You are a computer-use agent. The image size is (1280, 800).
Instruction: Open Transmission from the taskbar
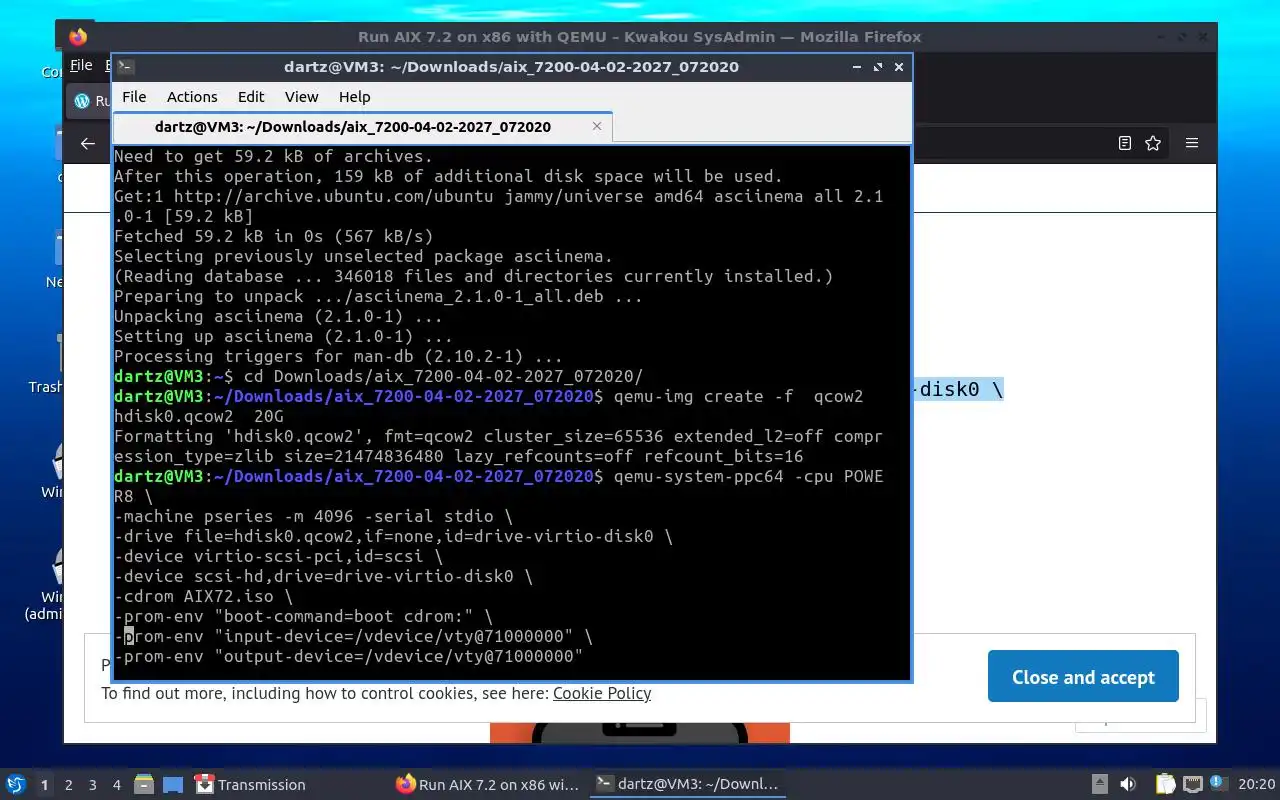pyautogui.click(x=250, y=785)
